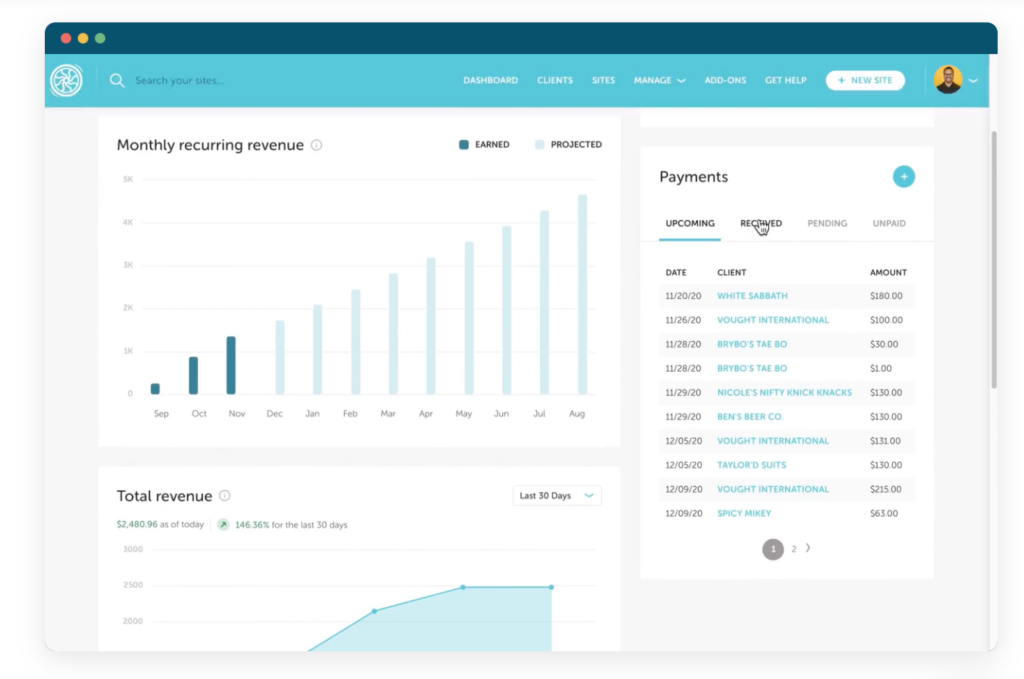Go to next payments page arrow

[x=808, y=548]
